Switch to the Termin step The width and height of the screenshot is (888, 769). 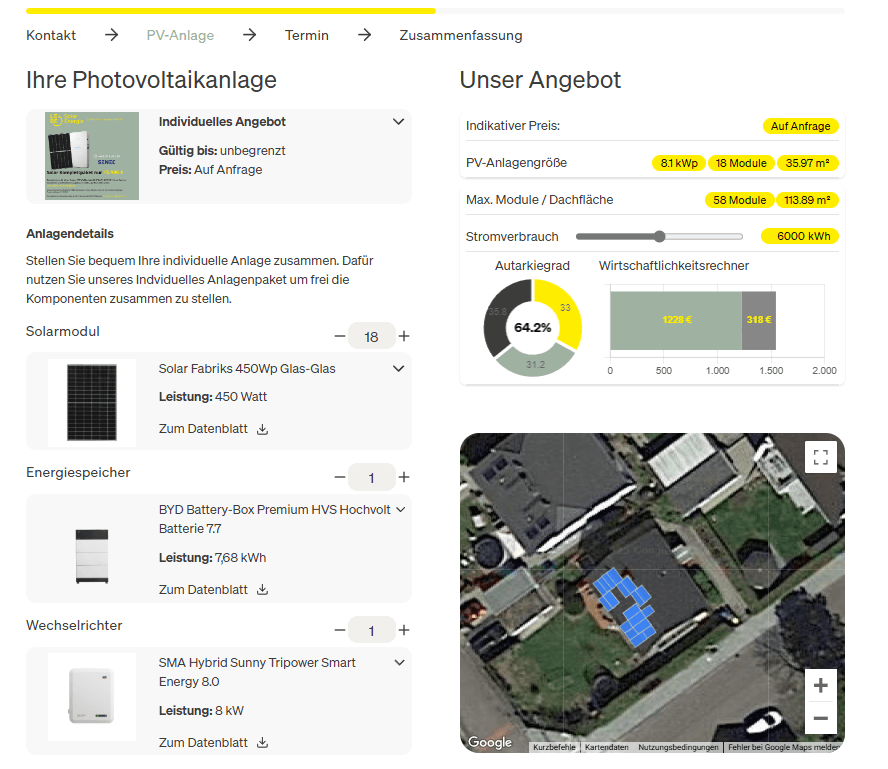[306, 35]
